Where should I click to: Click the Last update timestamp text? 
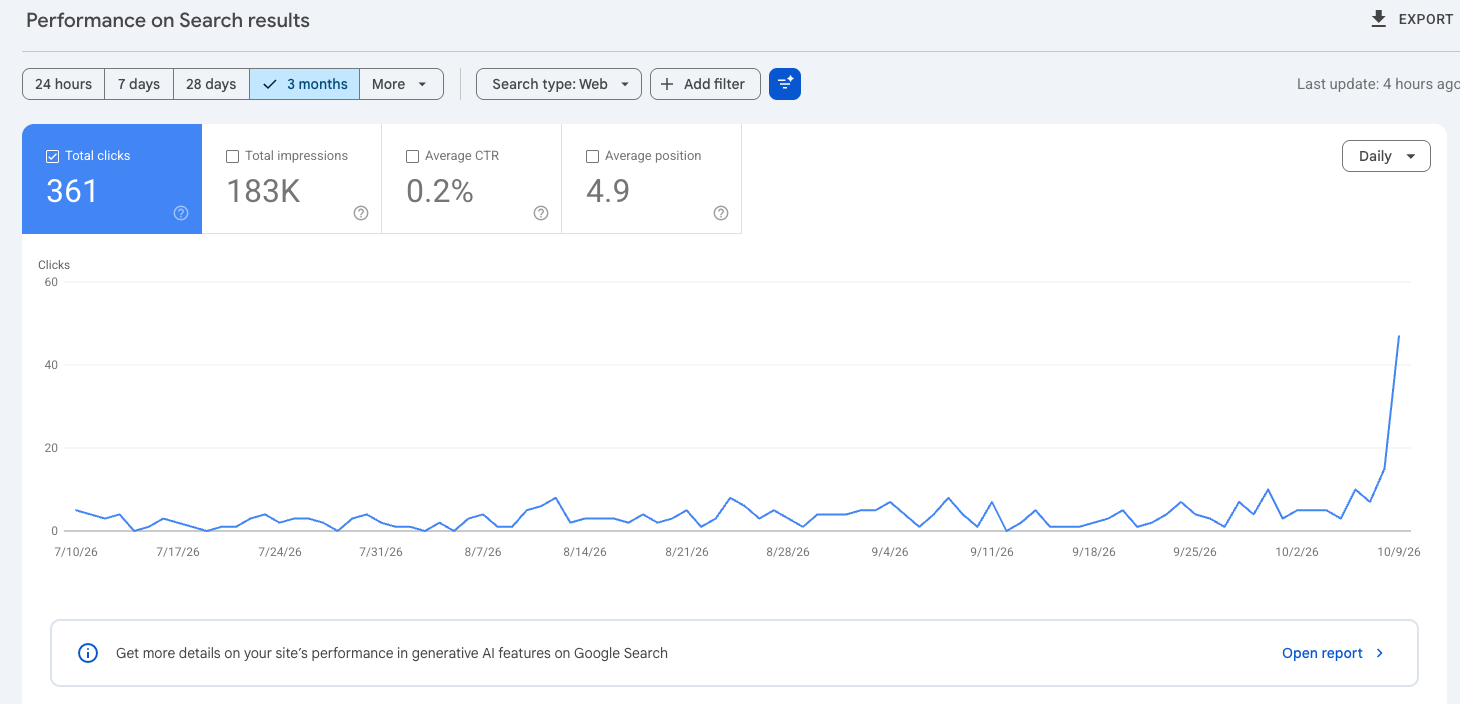[1378, 84]
